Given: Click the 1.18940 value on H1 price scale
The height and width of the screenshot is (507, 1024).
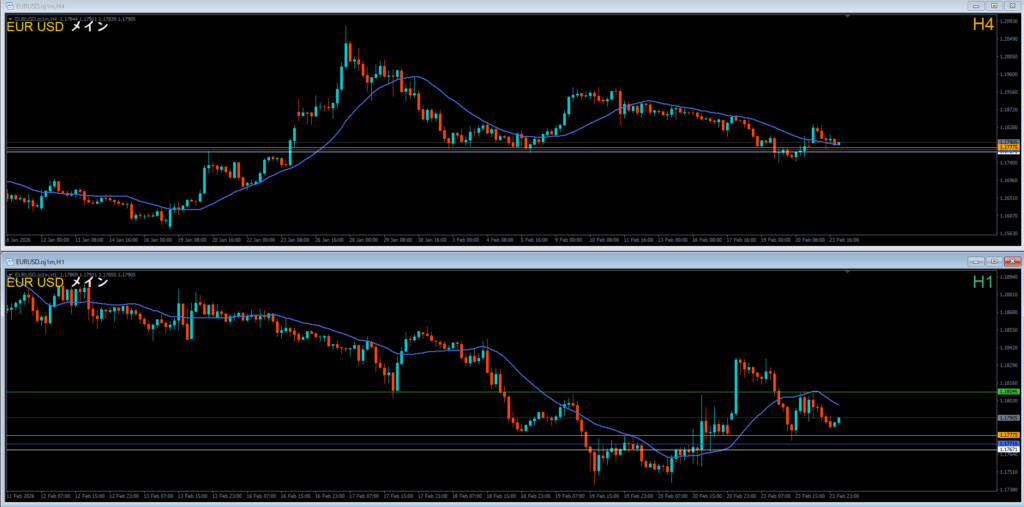Looking at the screenshot, I should click(x=1008, y=277).
